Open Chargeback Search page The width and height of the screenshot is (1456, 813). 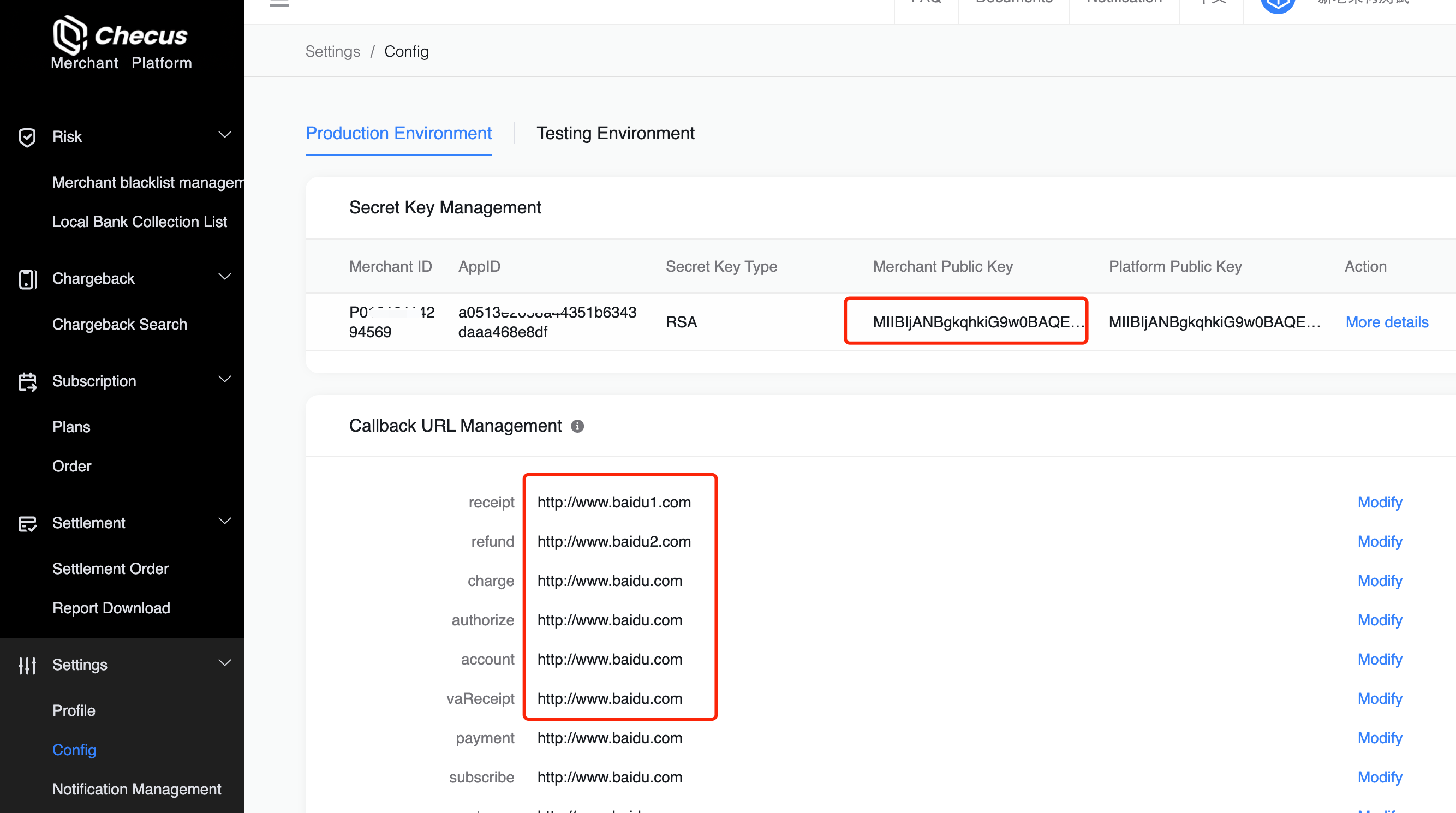[x=120, y=324]
